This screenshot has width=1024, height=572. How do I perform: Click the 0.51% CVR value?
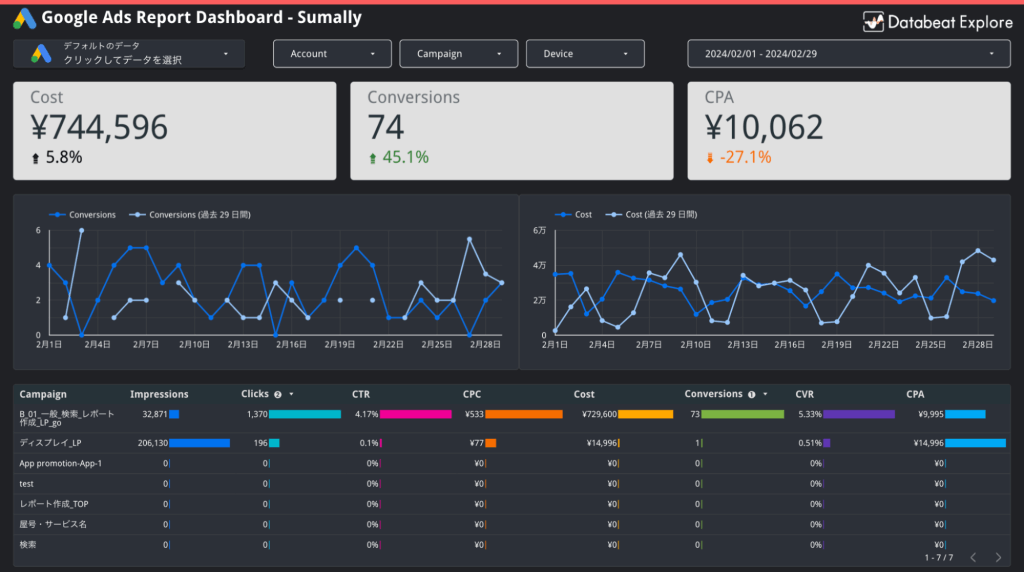pos(810,443)
